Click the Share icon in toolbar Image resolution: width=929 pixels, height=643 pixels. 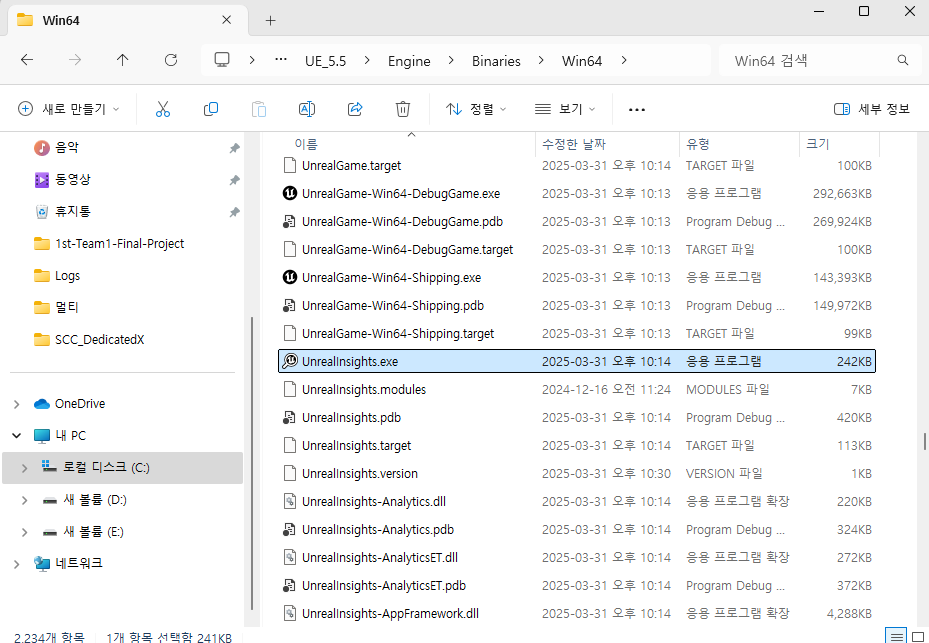(355, 109)
